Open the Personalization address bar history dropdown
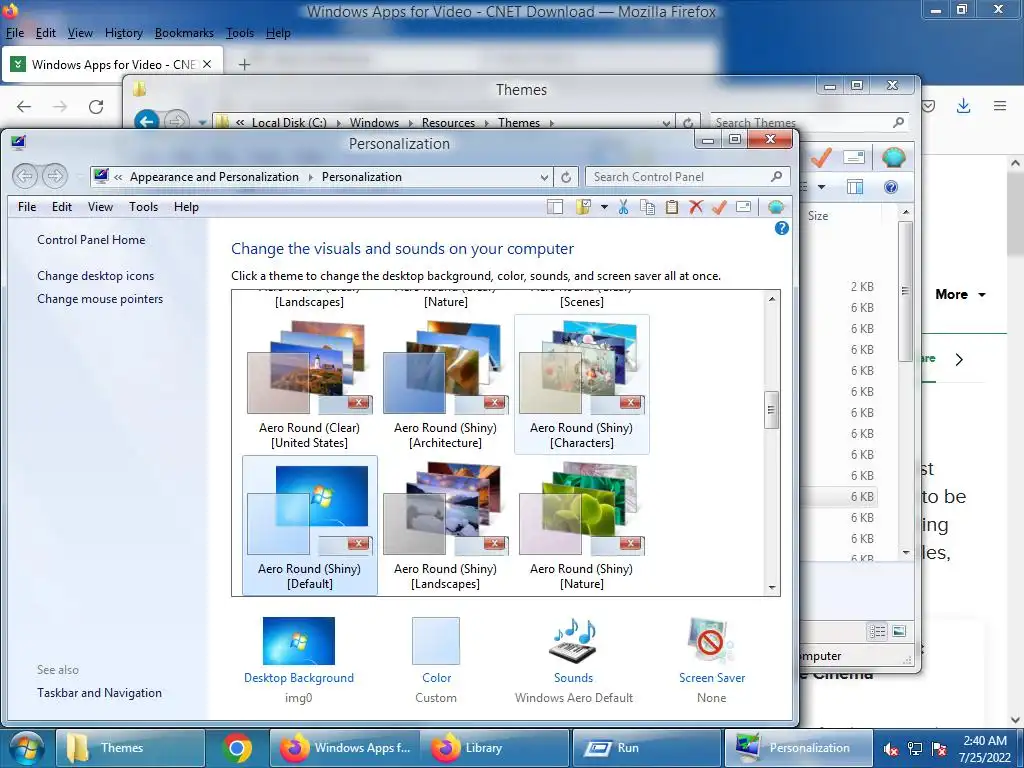The width and height of the screenshot is (1024, 768). [544, 177]
